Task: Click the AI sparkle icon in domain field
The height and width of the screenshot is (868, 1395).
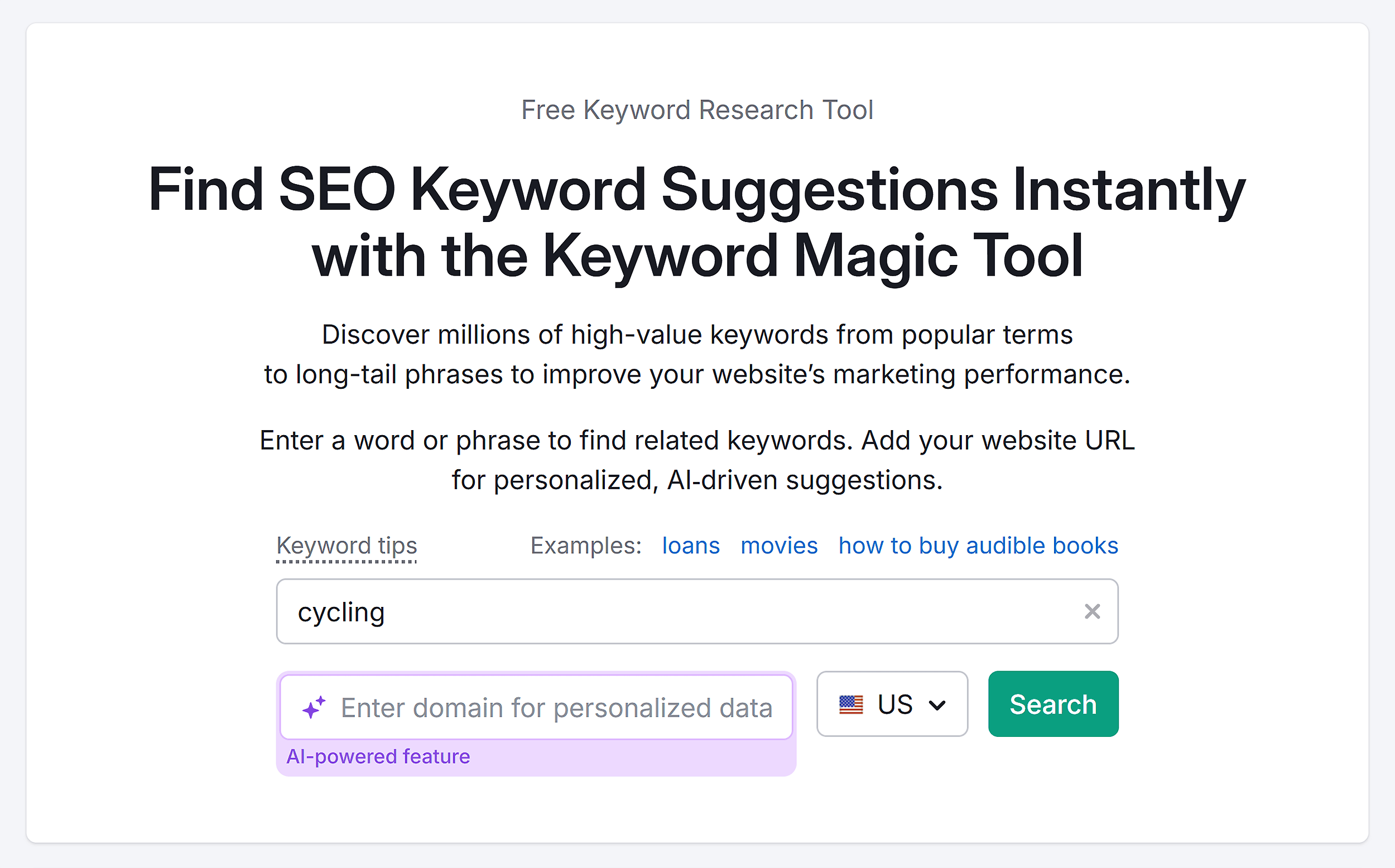Action: click(x=314, y=707)
